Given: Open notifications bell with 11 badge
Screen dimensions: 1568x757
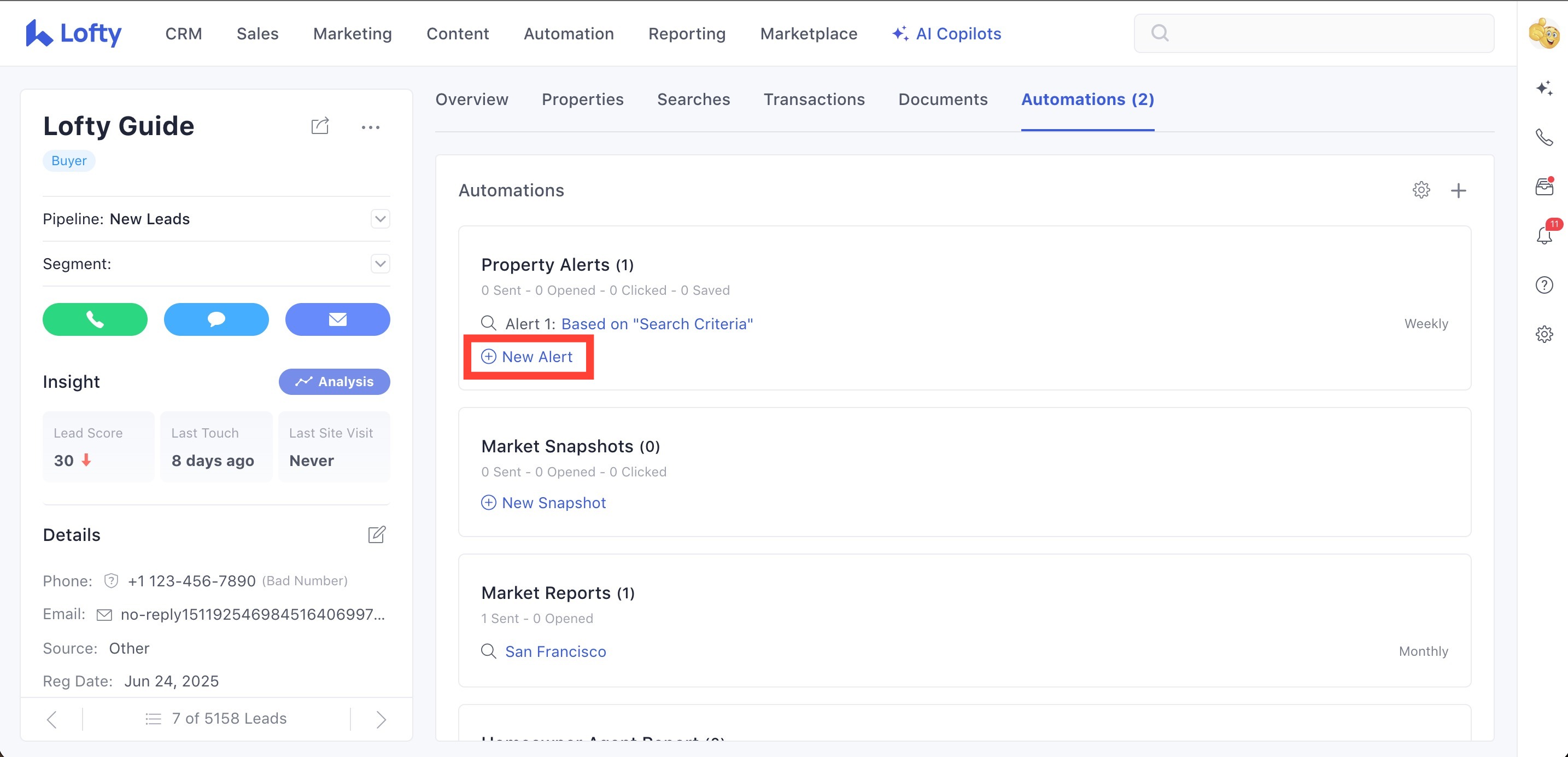Looking at the screenshot, I should point(1545,235).
